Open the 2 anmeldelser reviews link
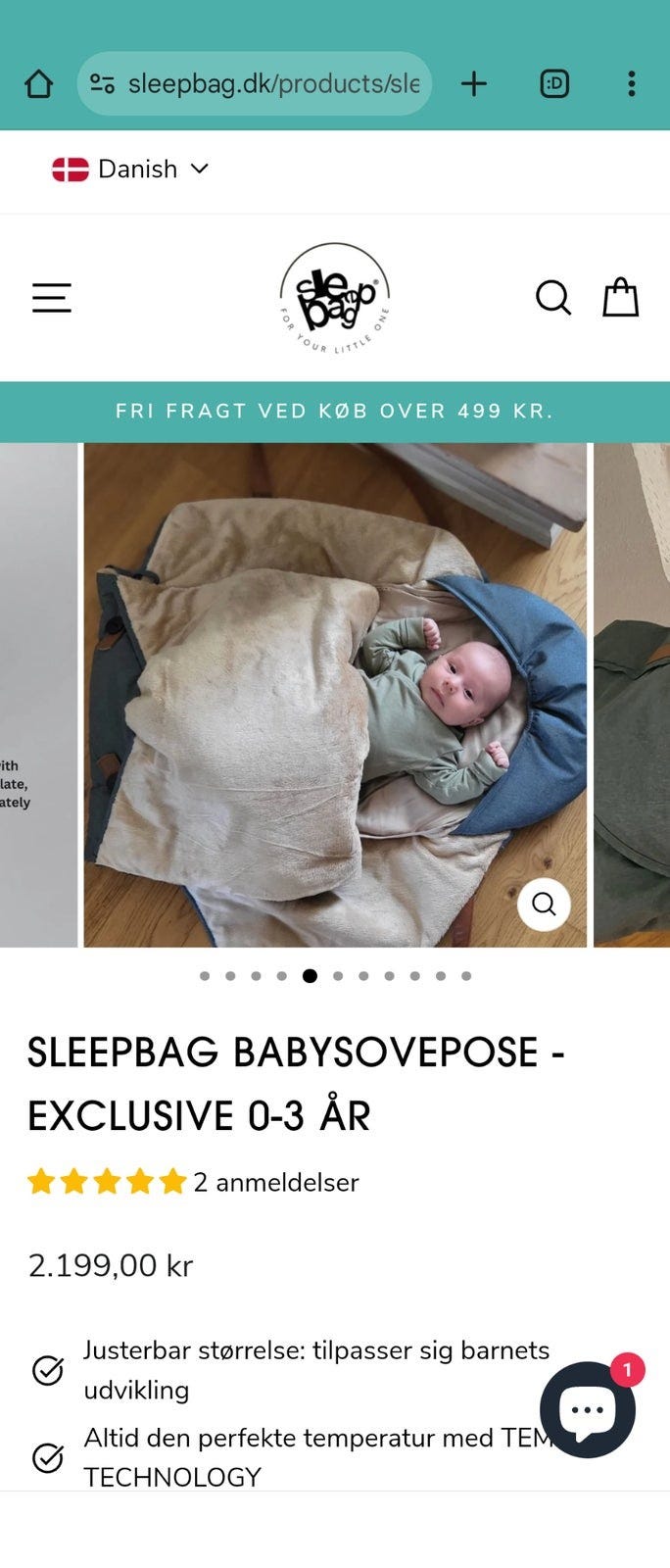The width and height of the screenshot is (670, 1568). [x=276, y=1183]
